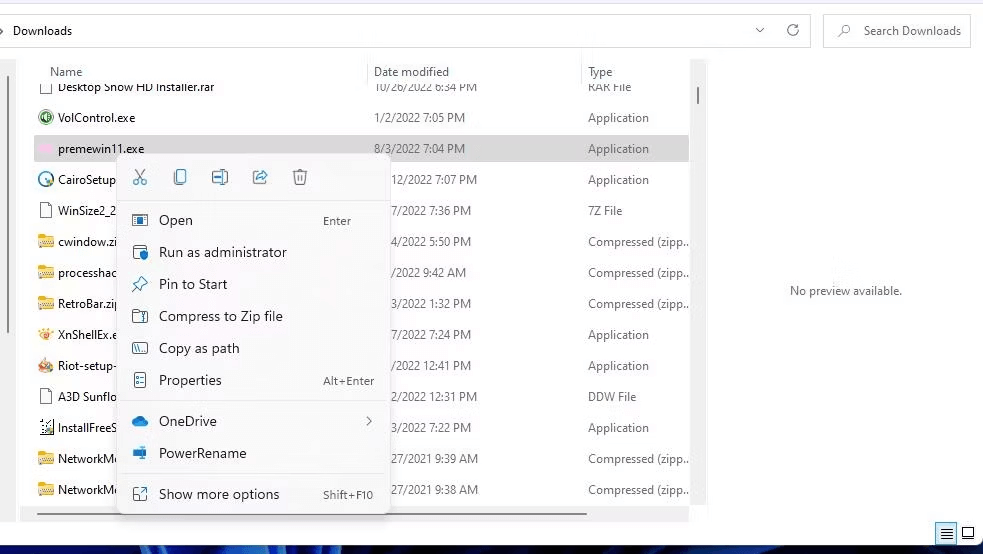Screen dimensions: 983x554
Task: Click the VolControl.exe speaker icon
Action: [46, 117]
